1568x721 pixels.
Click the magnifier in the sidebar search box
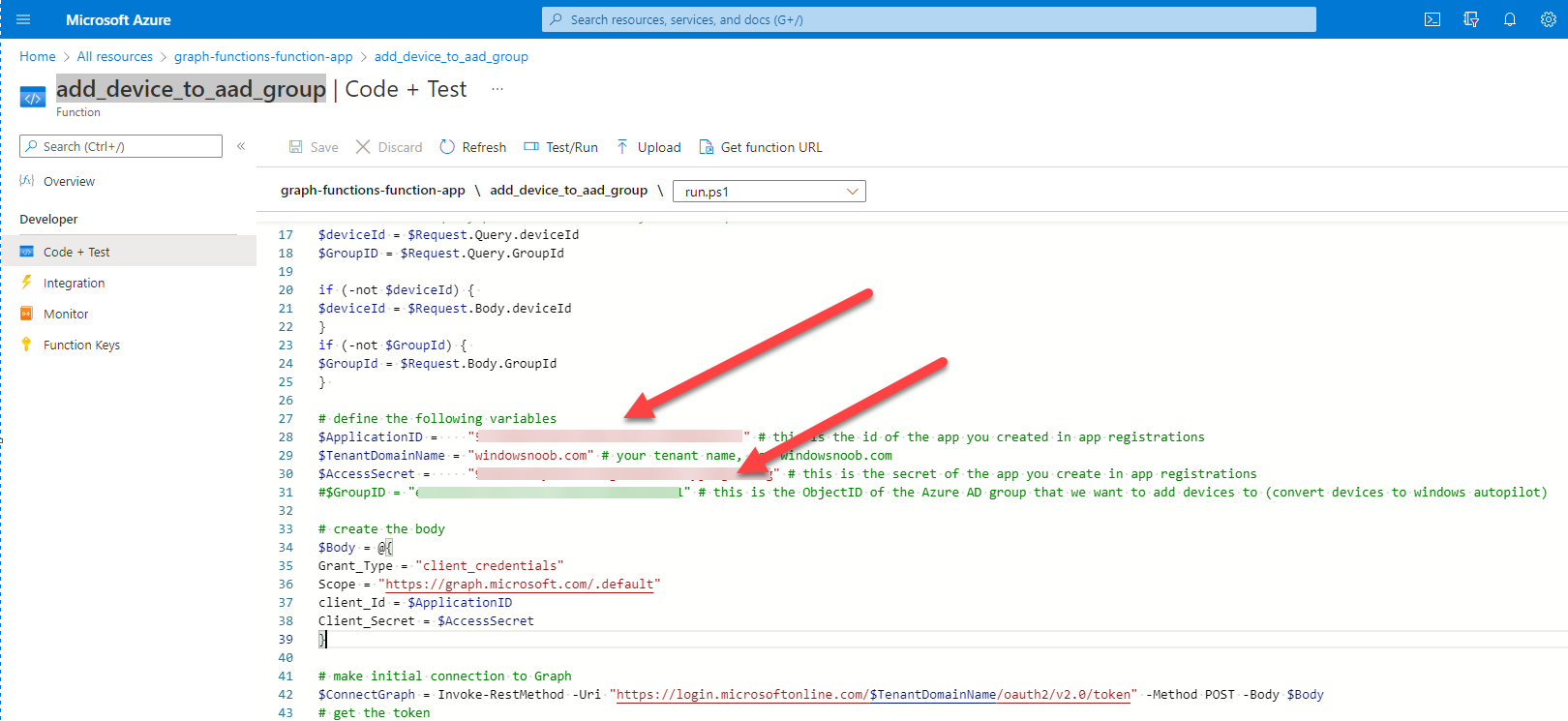tap(33, 146)
